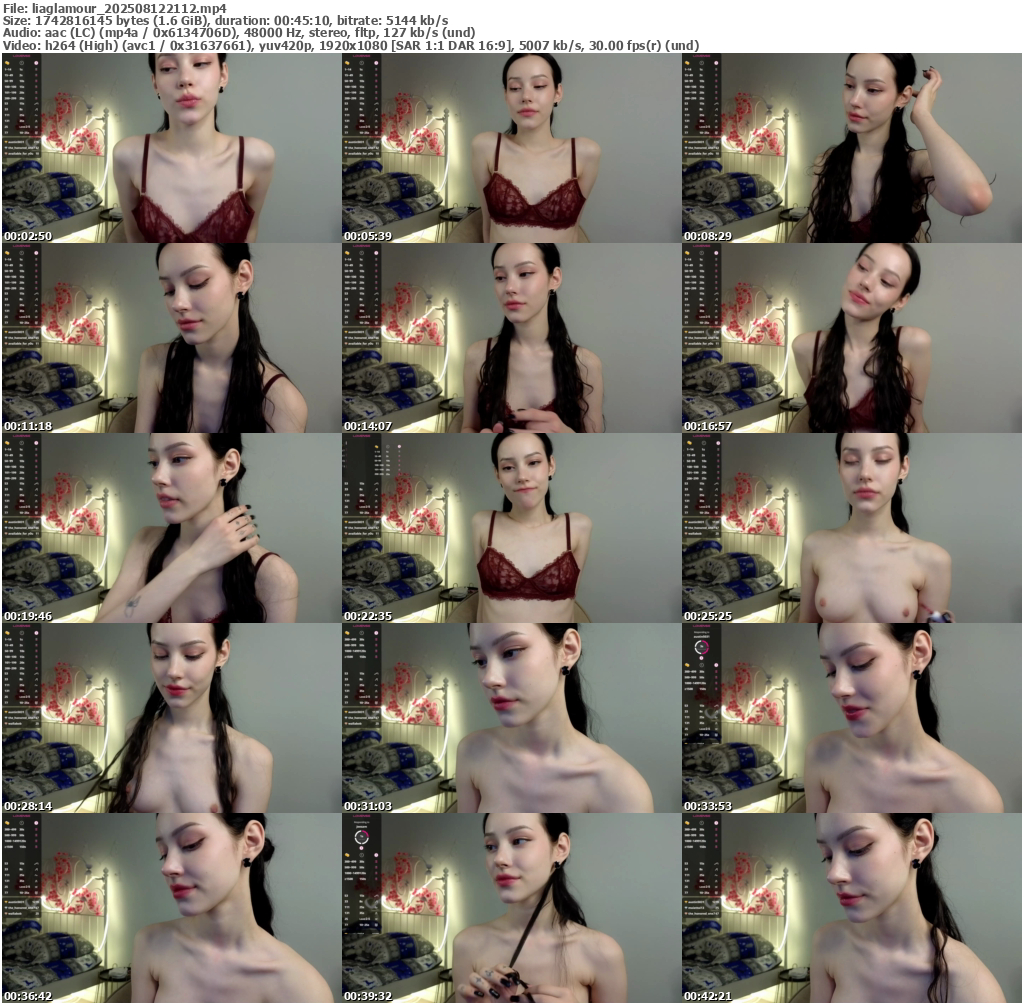Click the Video h264 codec info line

pos(351,46)
